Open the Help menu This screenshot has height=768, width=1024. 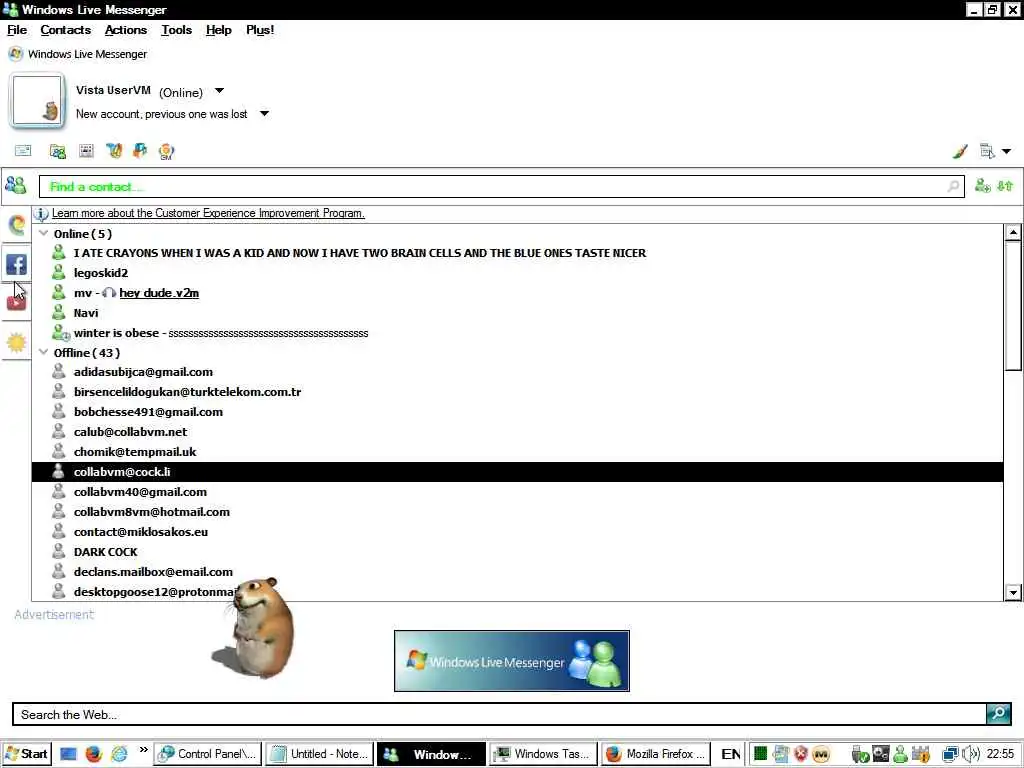(x=218, y=30)
